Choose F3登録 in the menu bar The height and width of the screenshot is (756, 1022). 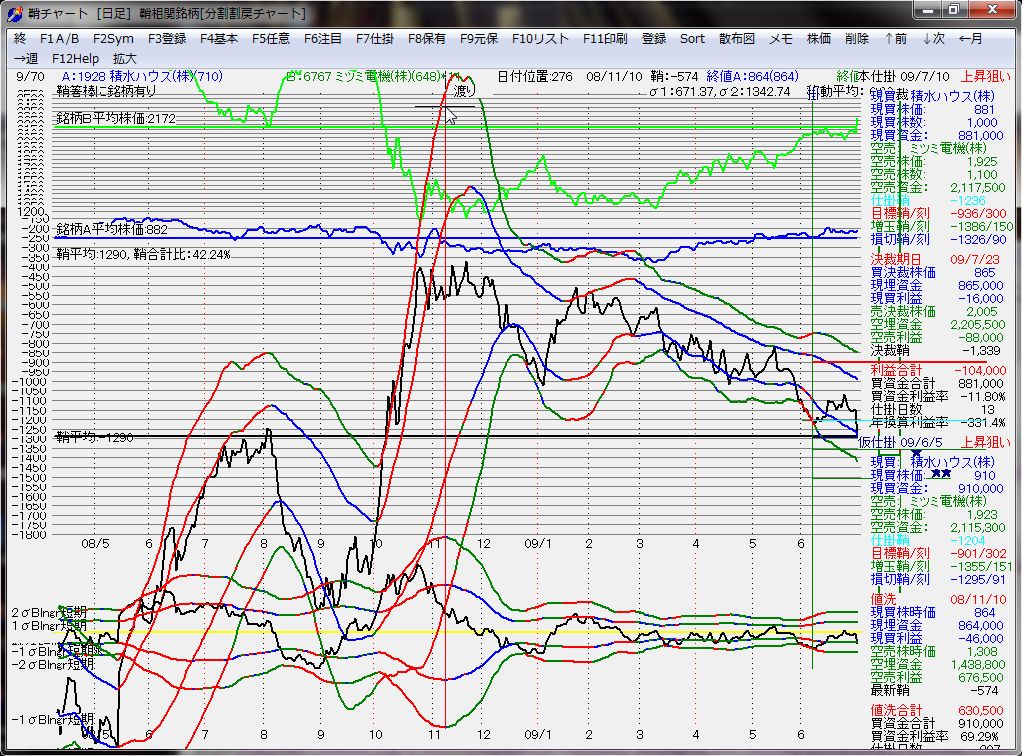tap(167, 38)
